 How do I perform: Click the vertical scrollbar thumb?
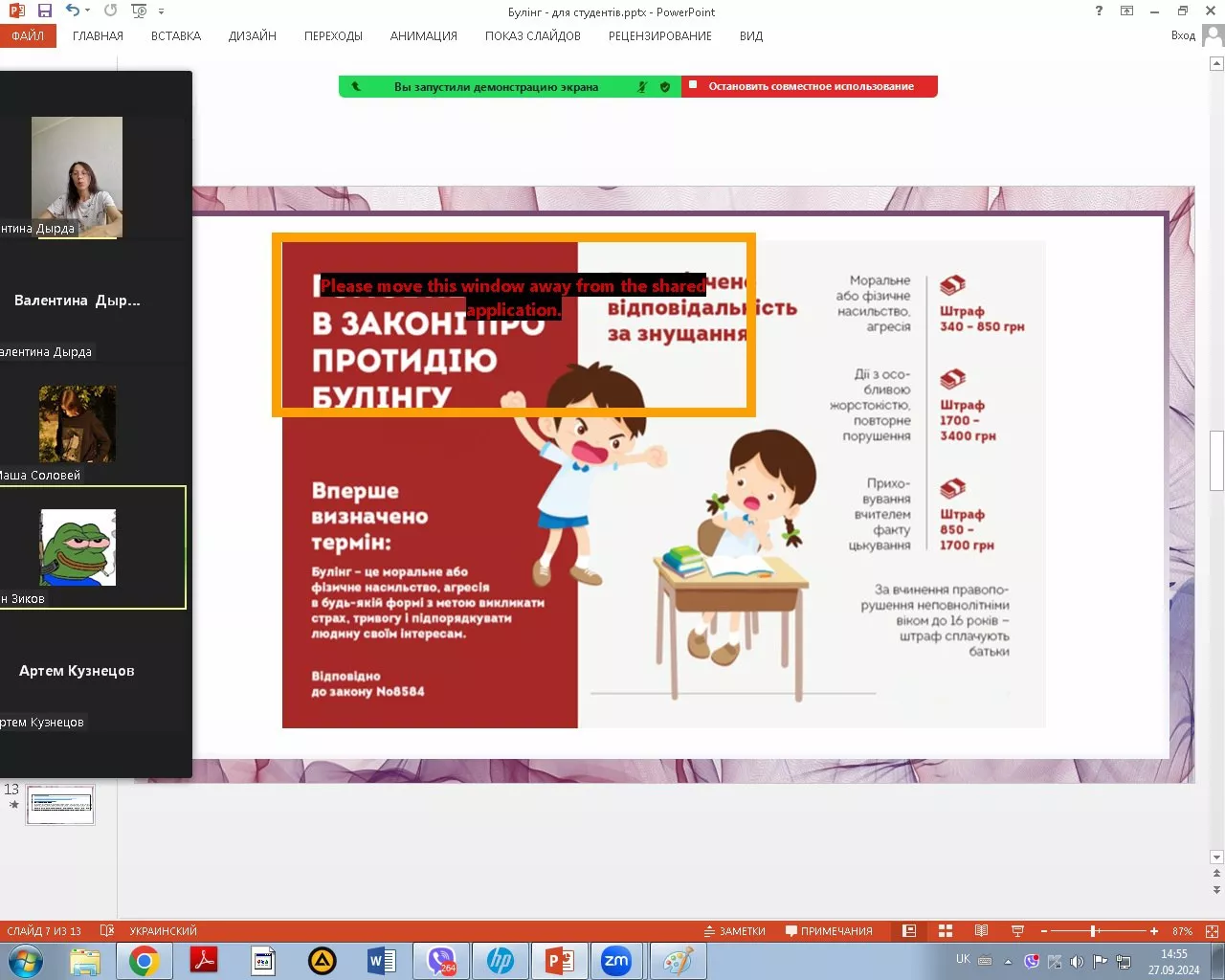pos(1216,460)
